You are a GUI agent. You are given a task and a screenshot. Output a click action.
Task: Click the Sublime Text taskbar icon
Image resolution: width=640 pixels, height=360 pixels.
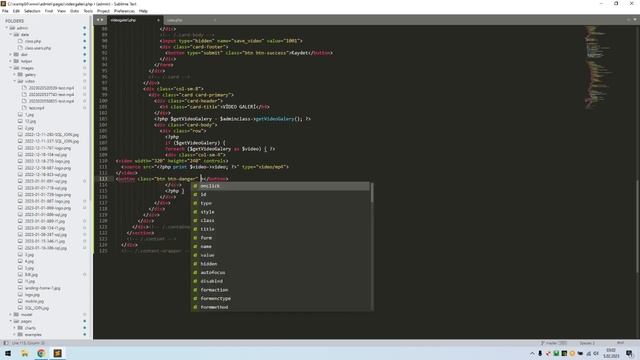58,353
